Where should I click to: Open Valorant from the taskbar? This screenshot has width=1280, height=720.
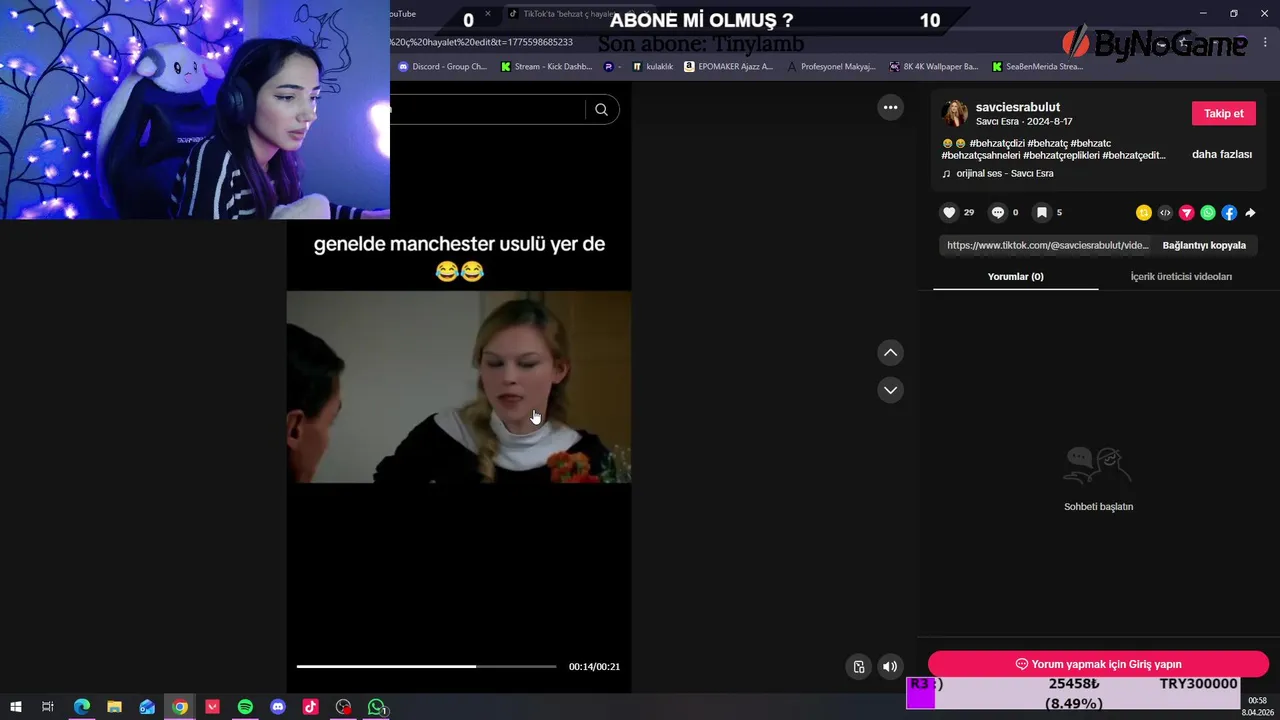pos(212,707)
